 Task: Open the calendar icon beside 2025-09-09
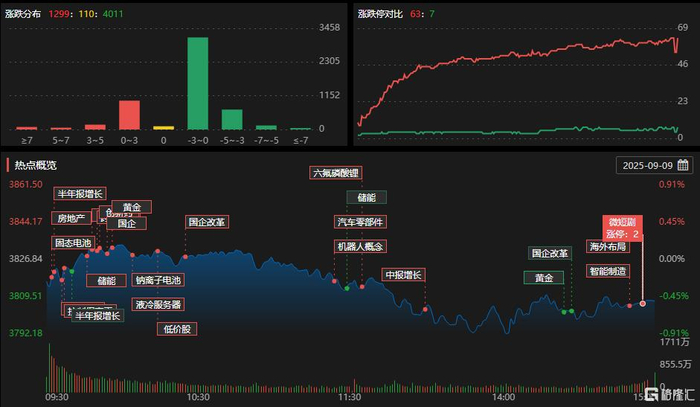pyautogui.click(x=683, y=165)
